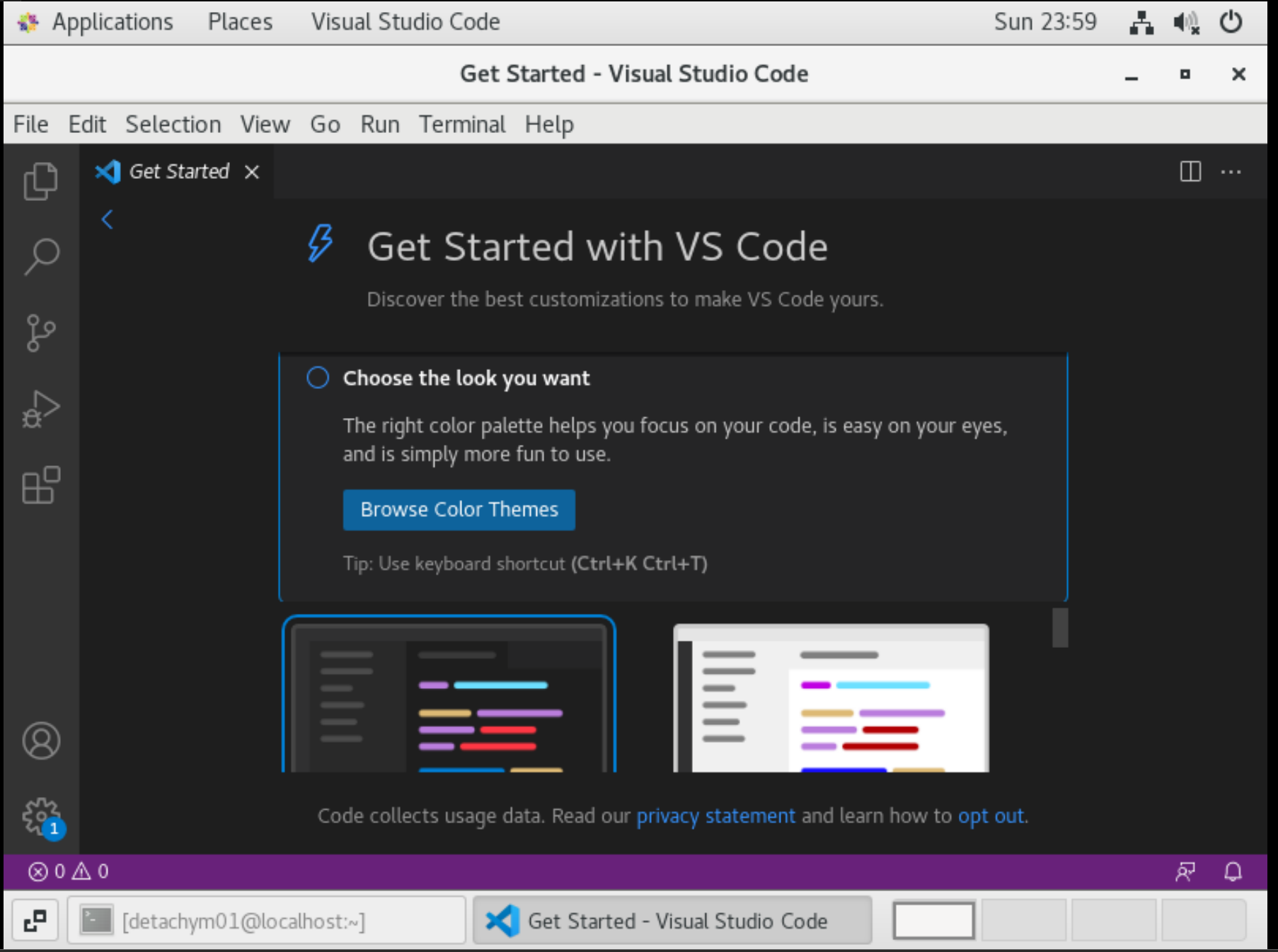Open the notifications bell in status bar
The height and width of the screenshot is (952, 1278).
[x=1233, y=871]
